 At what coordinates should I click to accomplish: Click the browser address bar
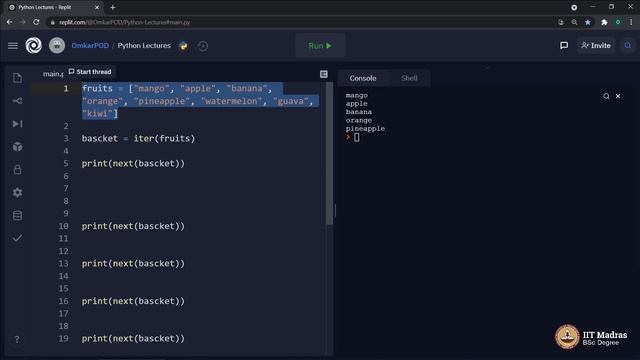click(302, 22)
